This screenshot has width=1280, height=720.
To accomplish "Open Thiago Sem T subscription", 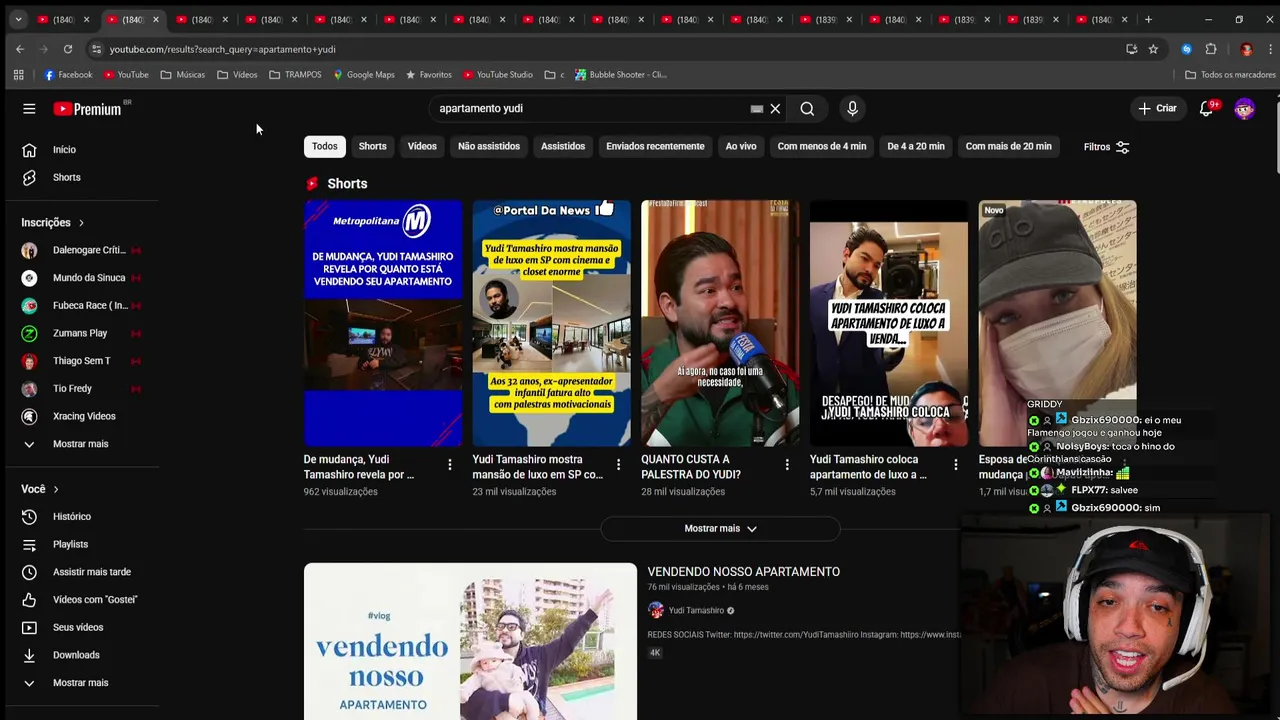I will tap(80, 361).
